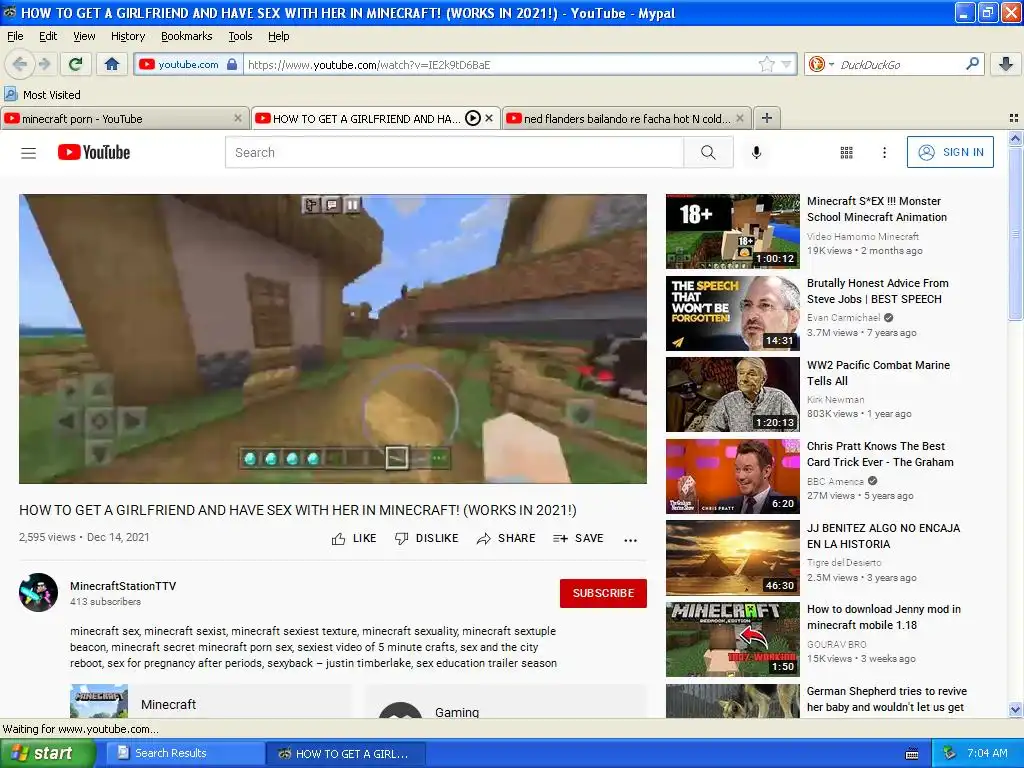Mute audio icon on the playing tab

tap(473, 118)
